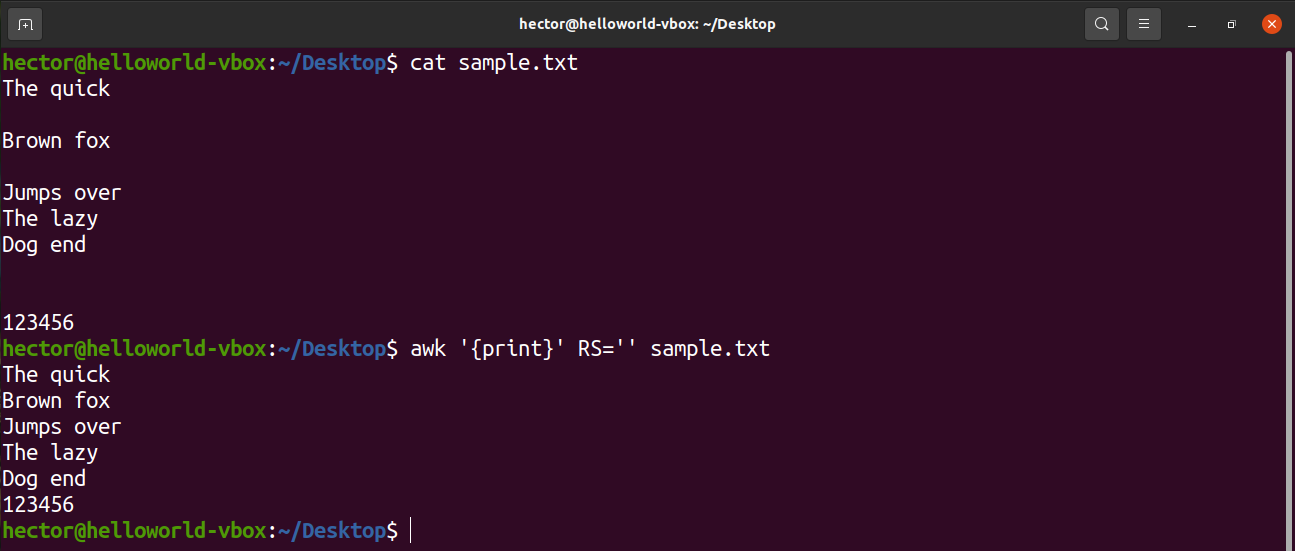The height and width of the screenshot is (551, 1295).
Task: Place cursor at the final empty prompt
Action: tap(411, 531)
